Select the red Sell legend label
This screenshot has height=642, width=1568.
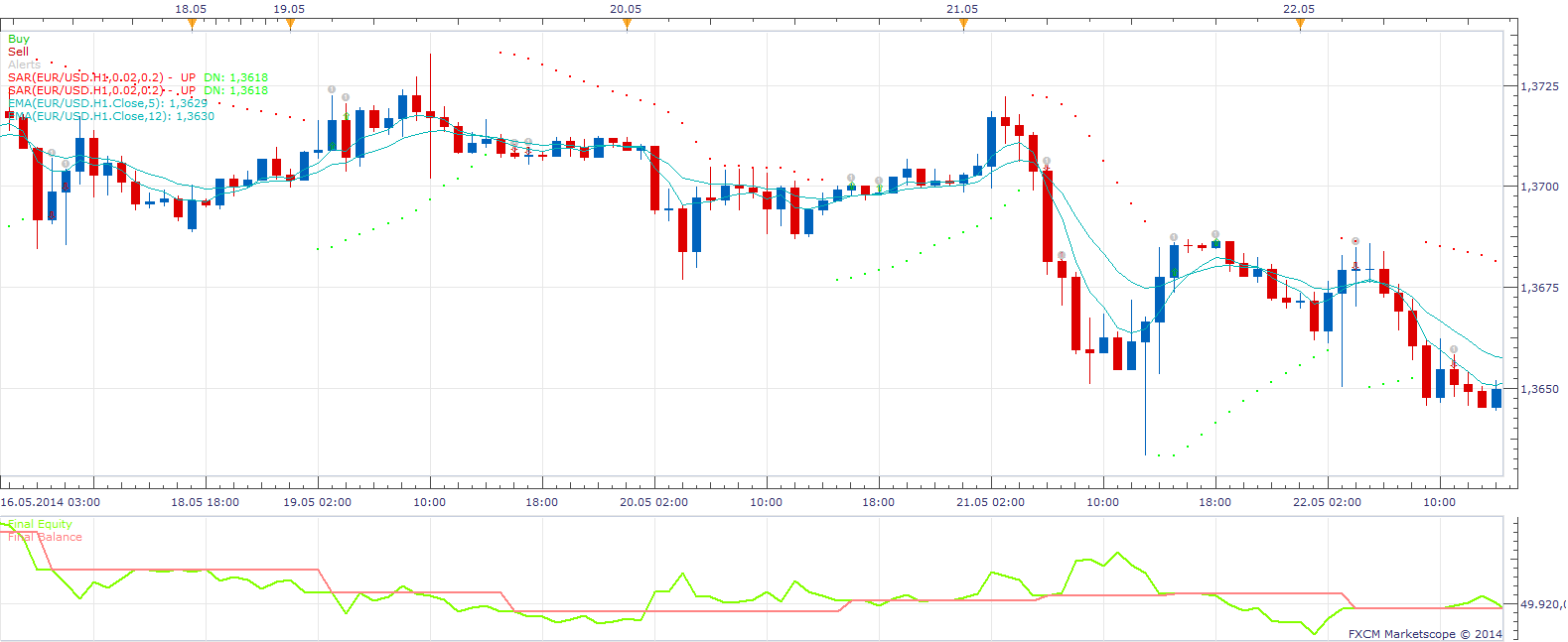19,52
